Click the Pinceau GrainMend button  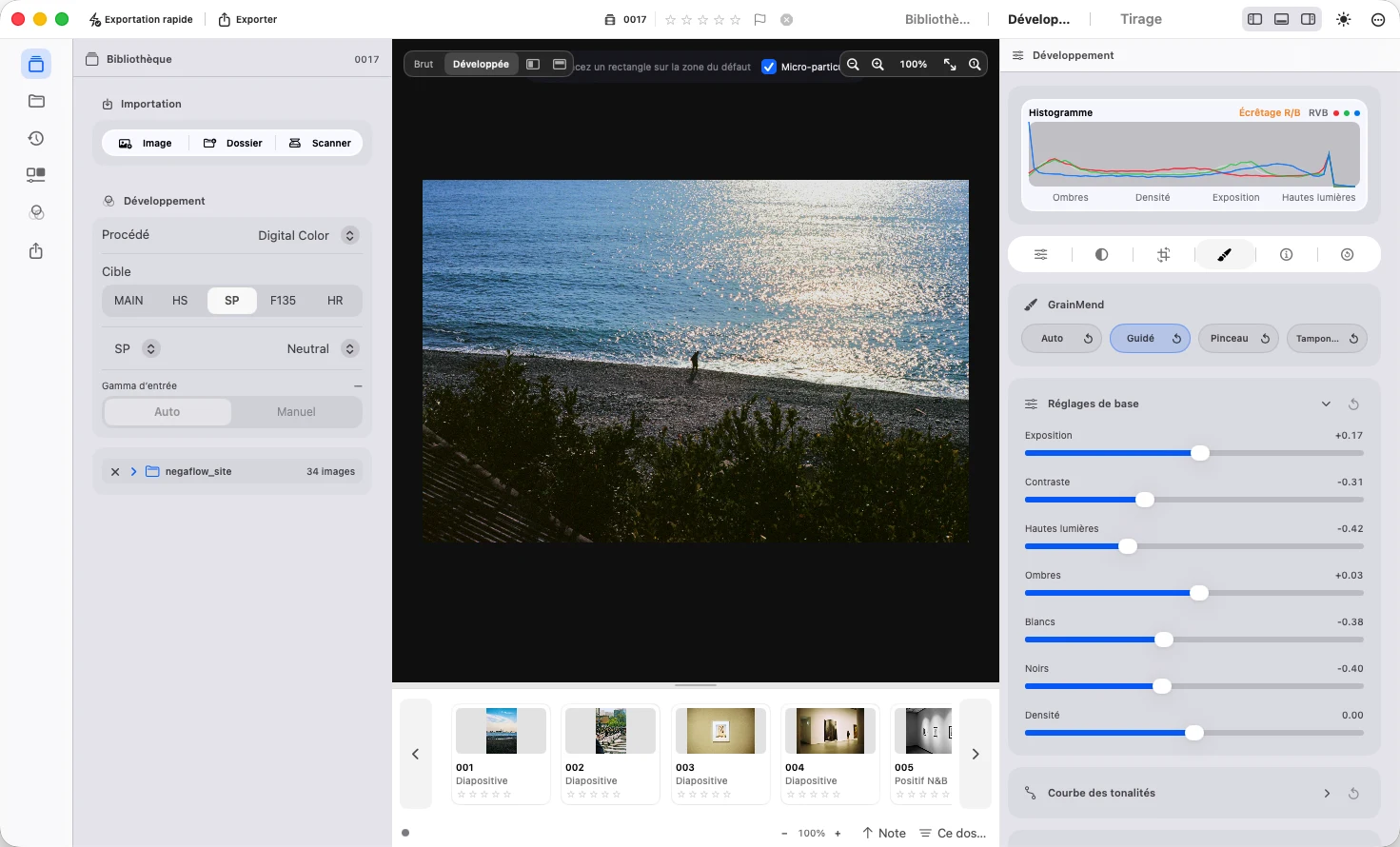(x=1238, y=338)
